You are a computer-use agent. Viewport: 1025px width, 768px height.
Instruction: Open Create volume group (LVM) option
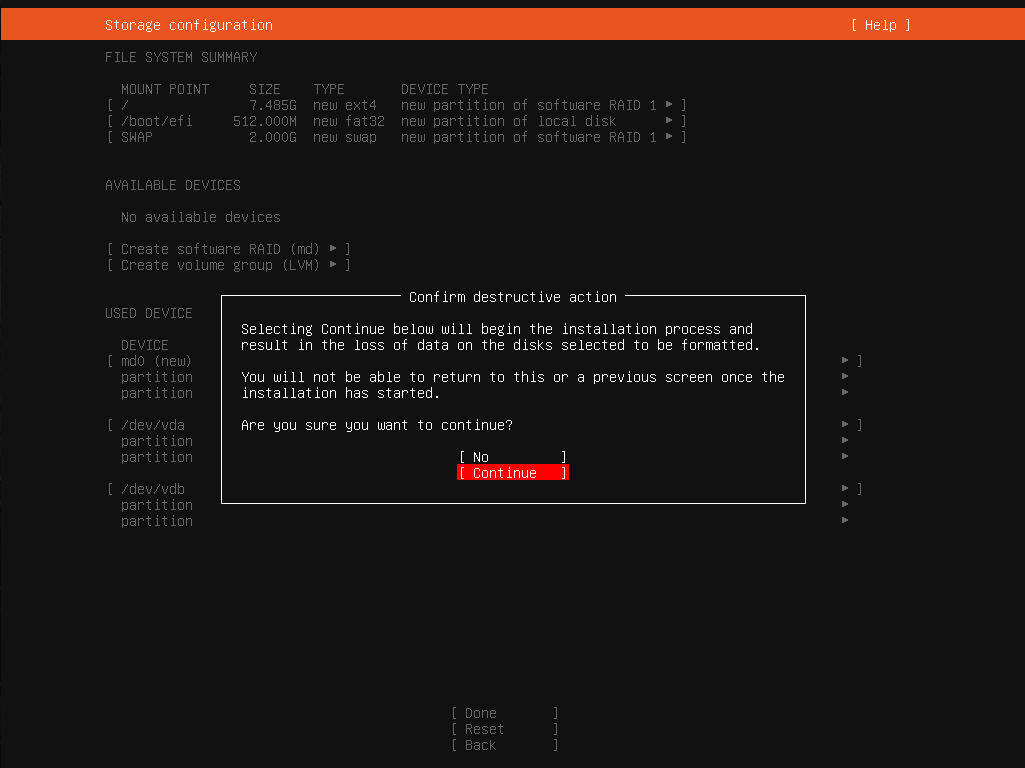[x=228, y=265]
